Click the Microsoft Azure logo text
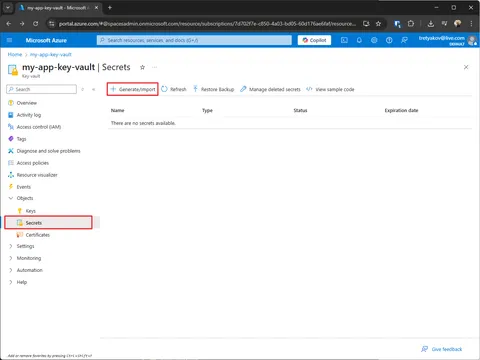The height and width of the screenshot is (360, 480). click(x=46, y=40)
